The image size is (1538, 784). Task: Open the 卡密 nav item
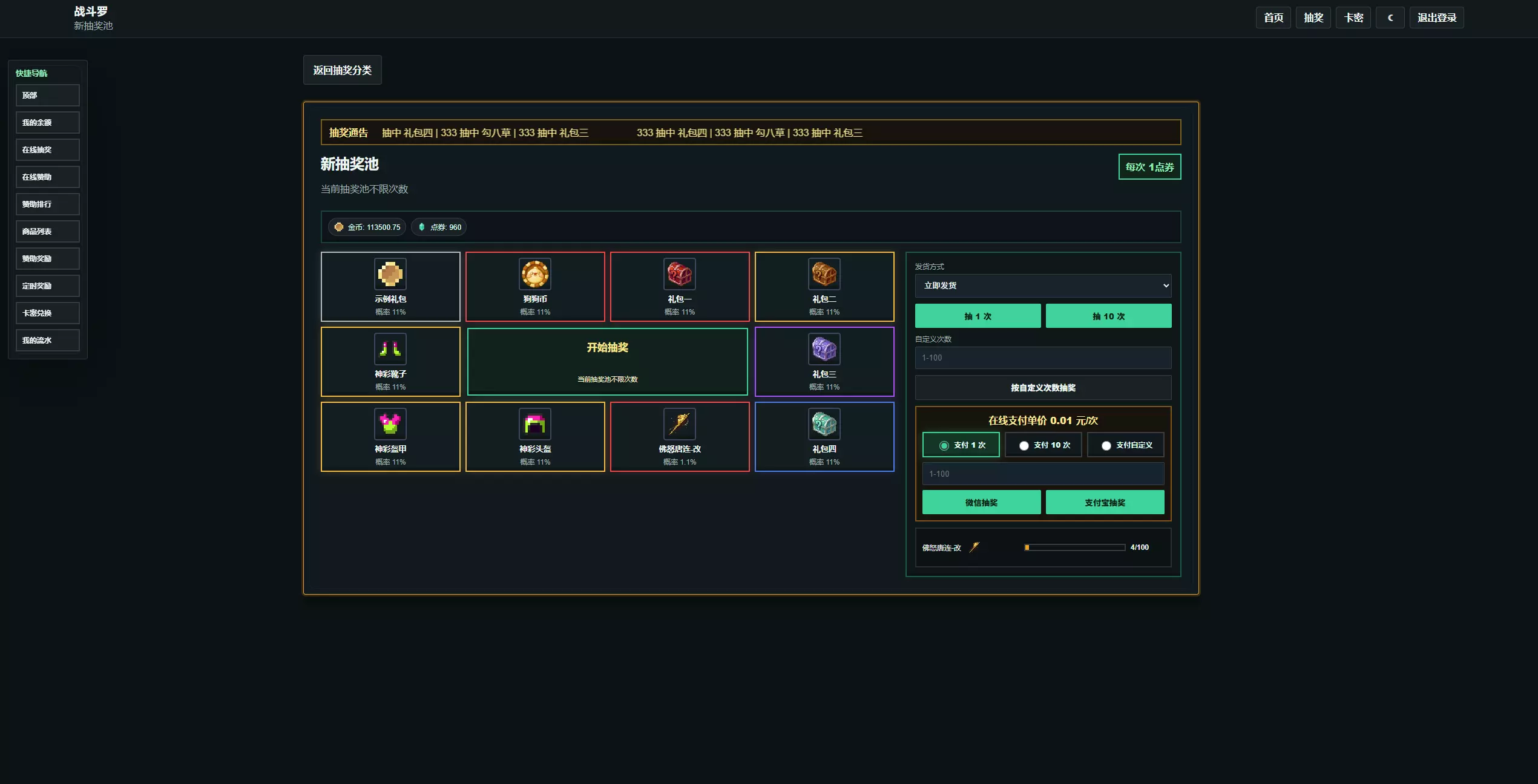coord(1353,18)
